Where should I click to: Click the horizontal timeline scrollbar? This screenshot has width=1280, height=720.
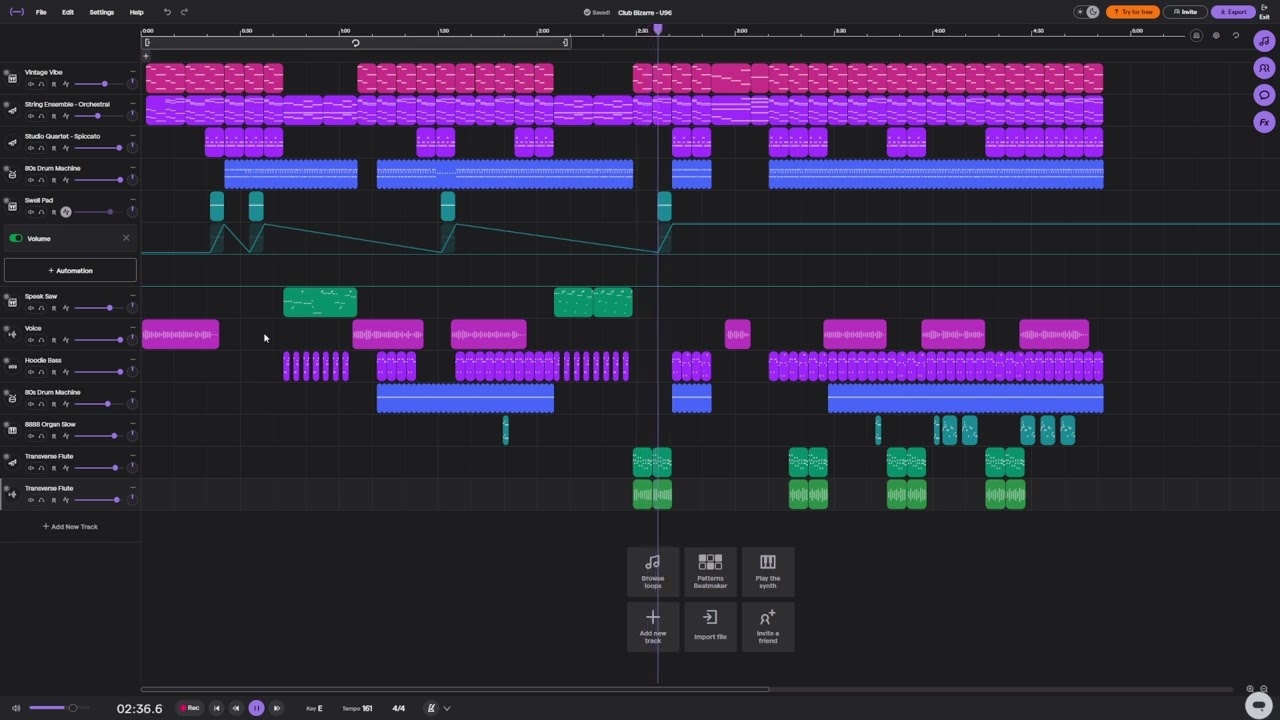pyautogui.click(x=455, y=688)
